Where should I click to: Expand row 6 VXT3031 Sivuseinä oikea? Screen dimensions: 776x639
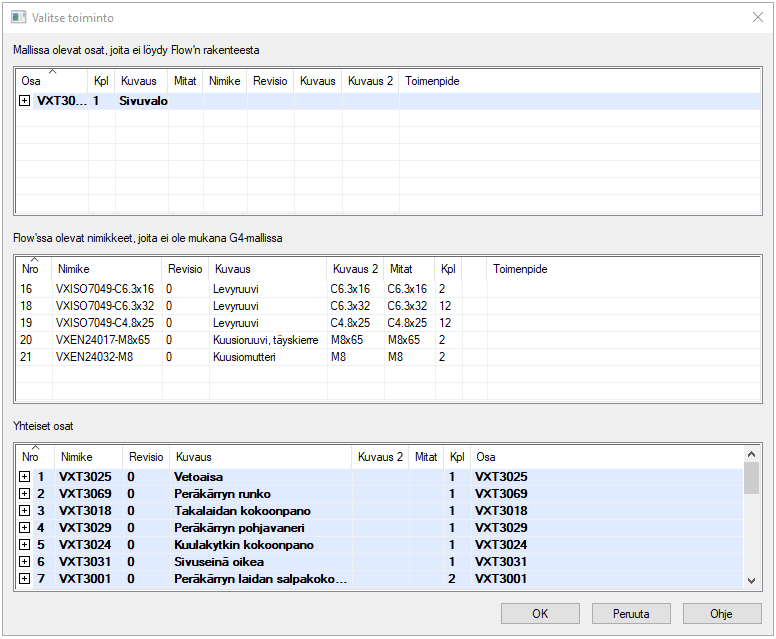click(25, 562)
